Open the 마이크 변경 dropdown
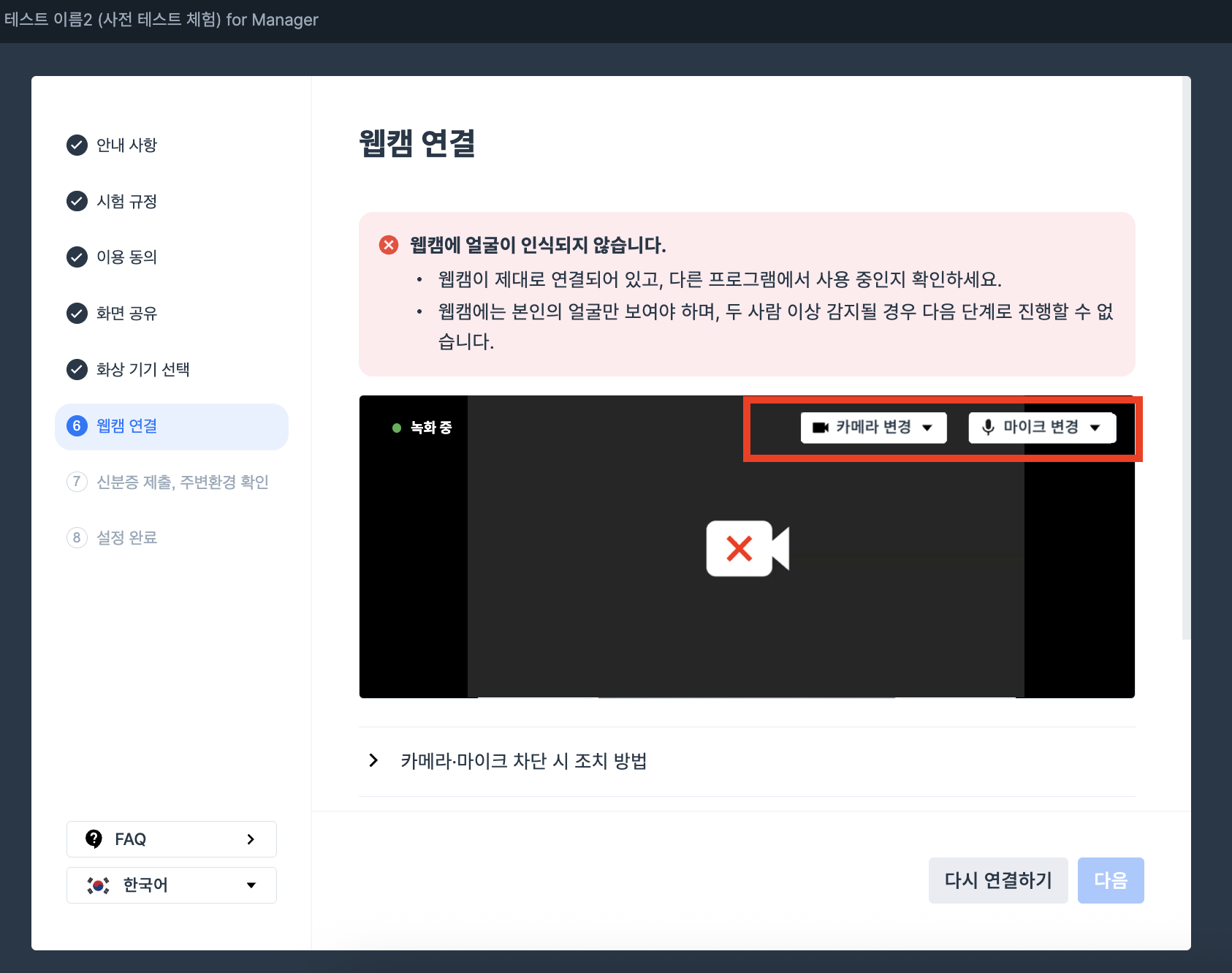Screen dimensions: 1232x973 pyautogui.click(x=1041, y=428)
